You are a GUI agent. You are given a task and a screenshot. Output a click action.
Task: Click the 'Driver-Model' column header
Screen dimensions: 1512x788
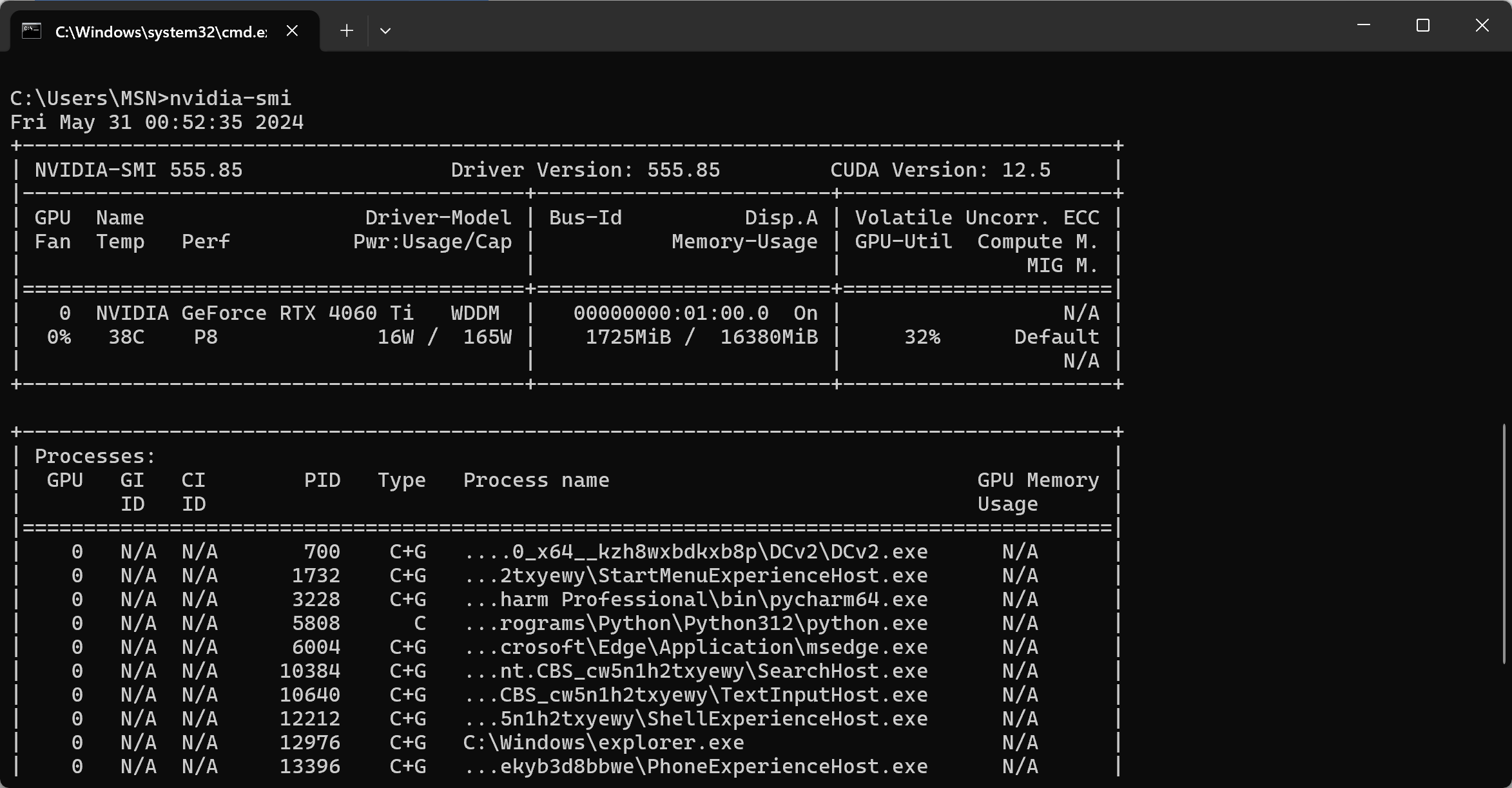pyautogui.click(x=438, y=217)
